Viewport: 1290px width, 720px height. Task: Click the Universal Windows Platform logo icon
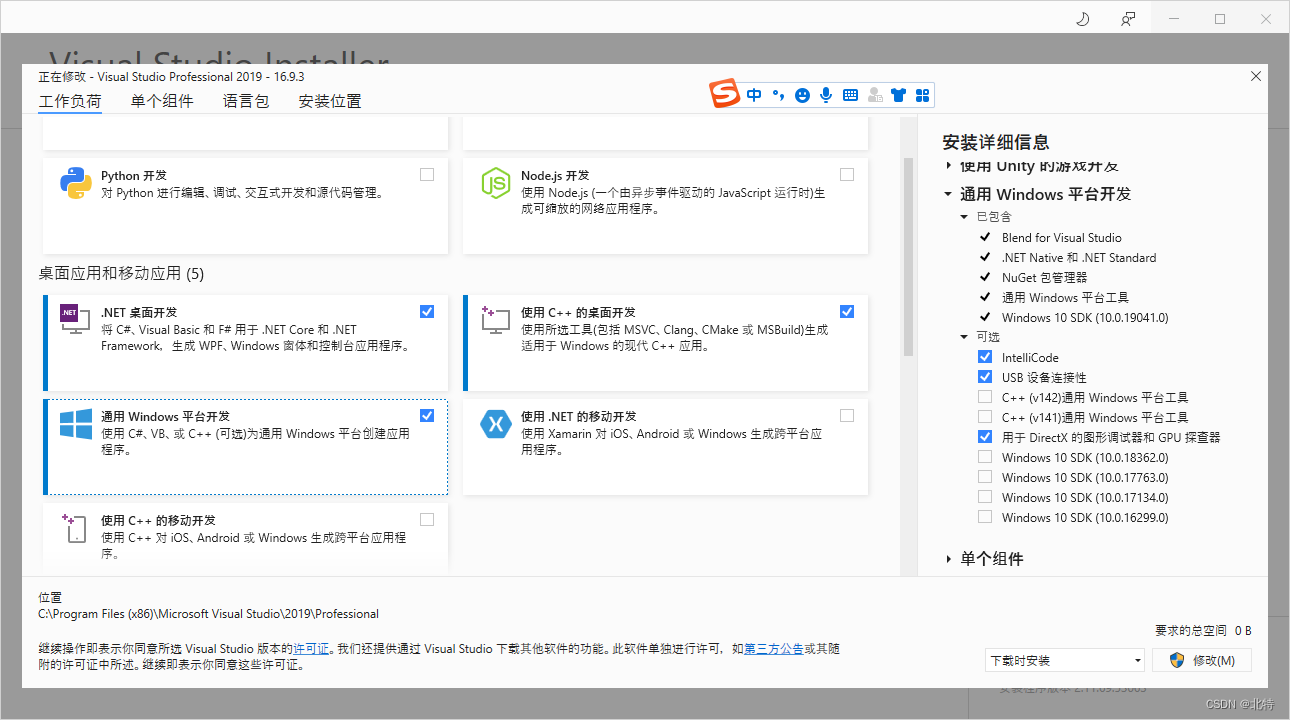(x=76, y=424)
